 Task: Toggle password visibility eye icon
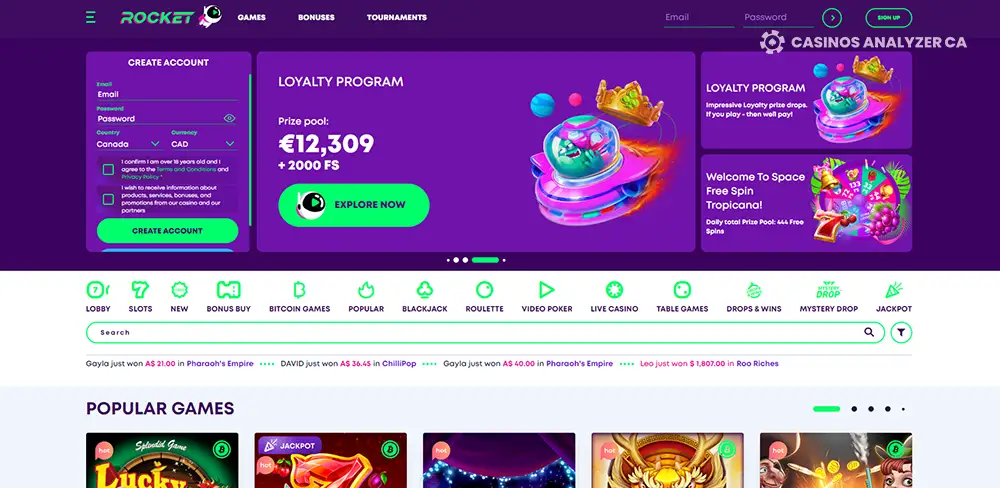click(x=230, y=118)
